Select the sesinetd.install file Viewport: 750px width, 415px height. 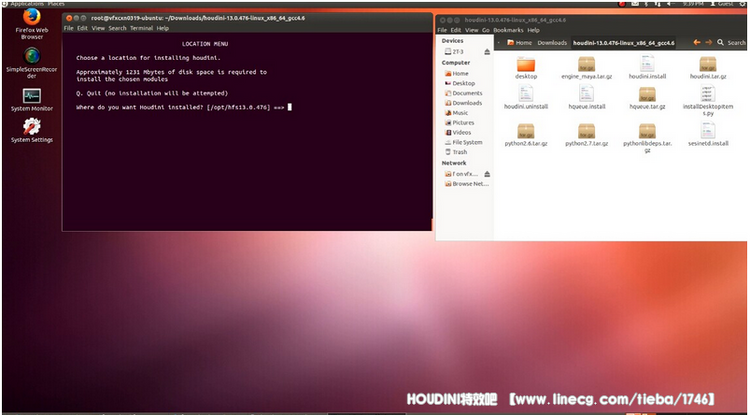[x=708, y=134]
